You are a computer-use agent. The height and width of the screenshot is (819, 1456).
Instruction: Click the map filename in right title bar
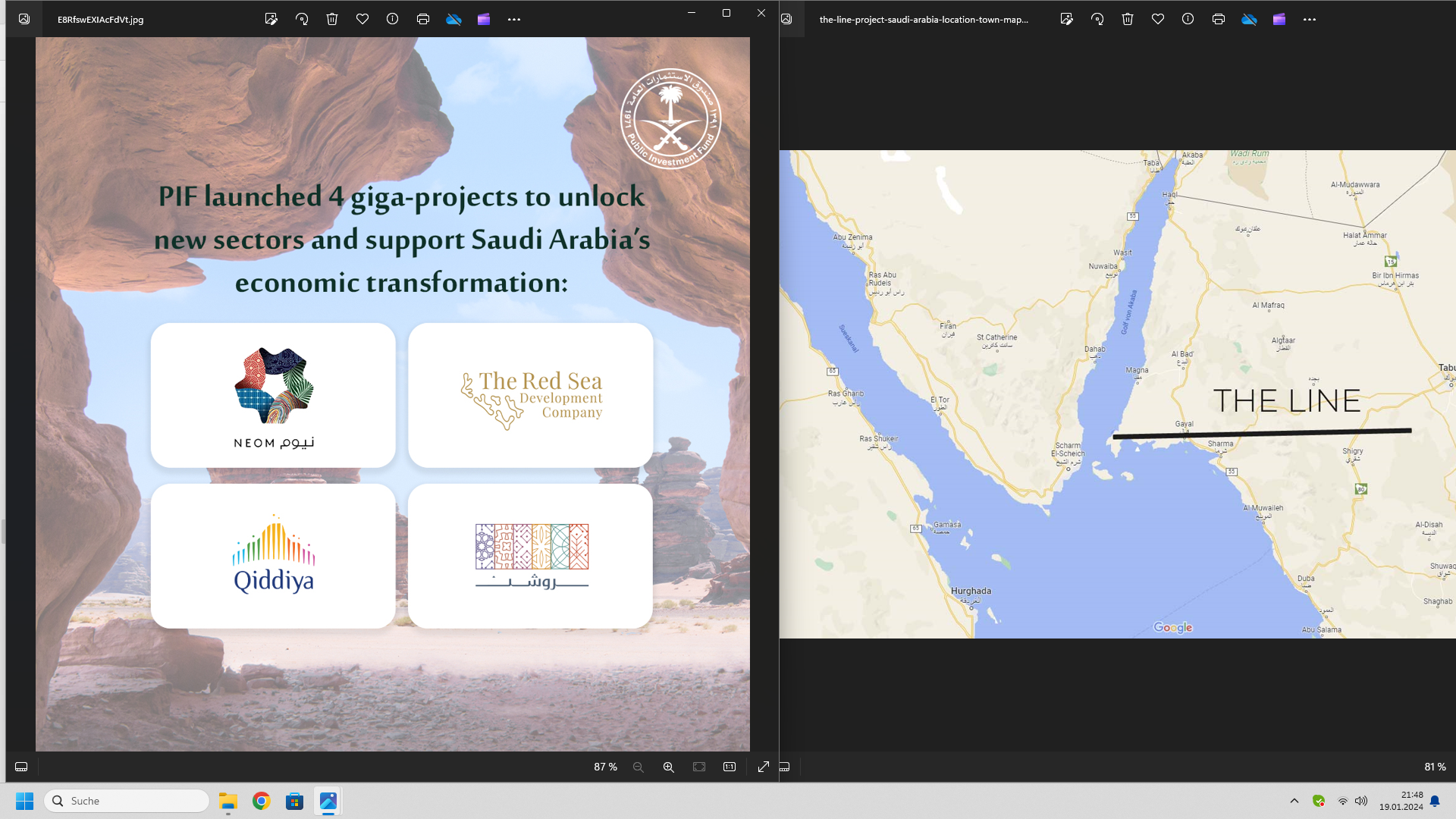pyautogui.click(x=924, y=20)
